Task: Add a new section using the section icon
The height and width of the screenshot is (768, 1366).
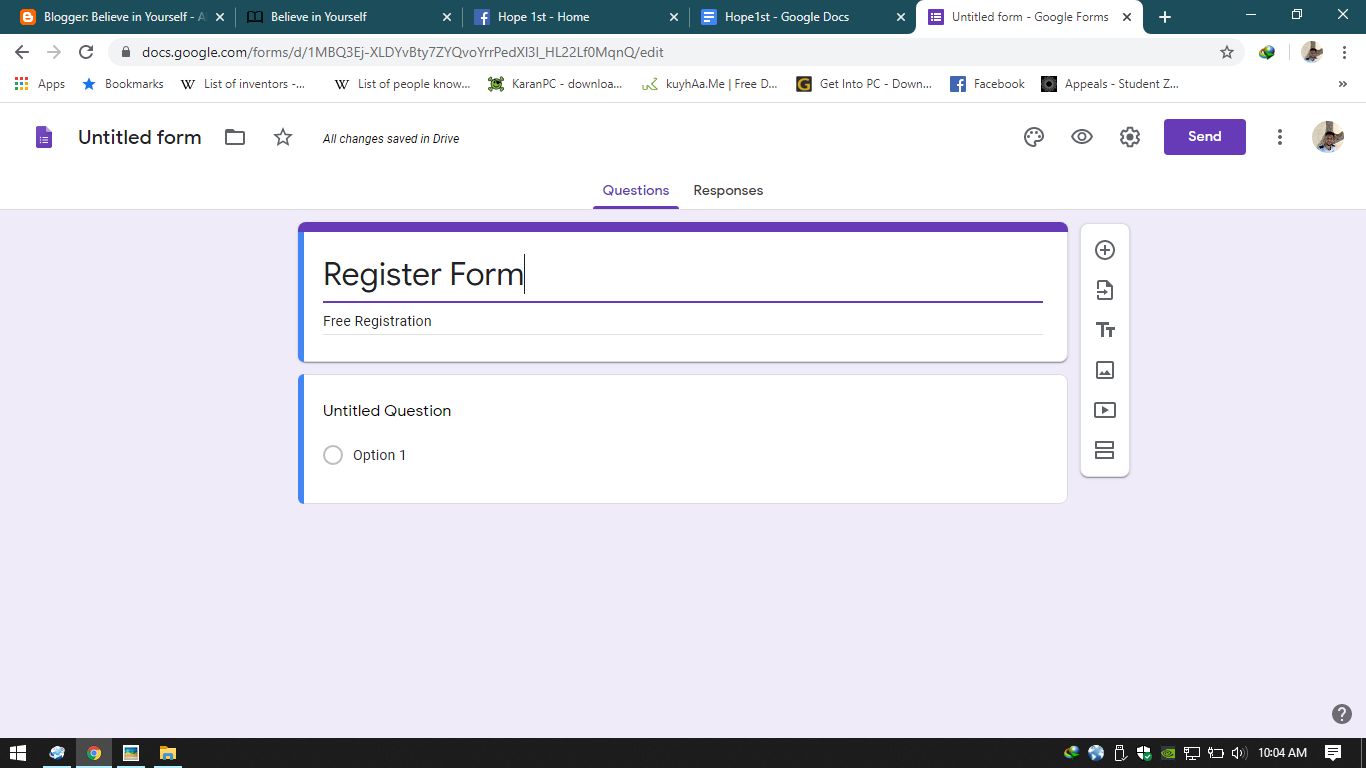Action: pyautogui.click(x=1104, y=450)
